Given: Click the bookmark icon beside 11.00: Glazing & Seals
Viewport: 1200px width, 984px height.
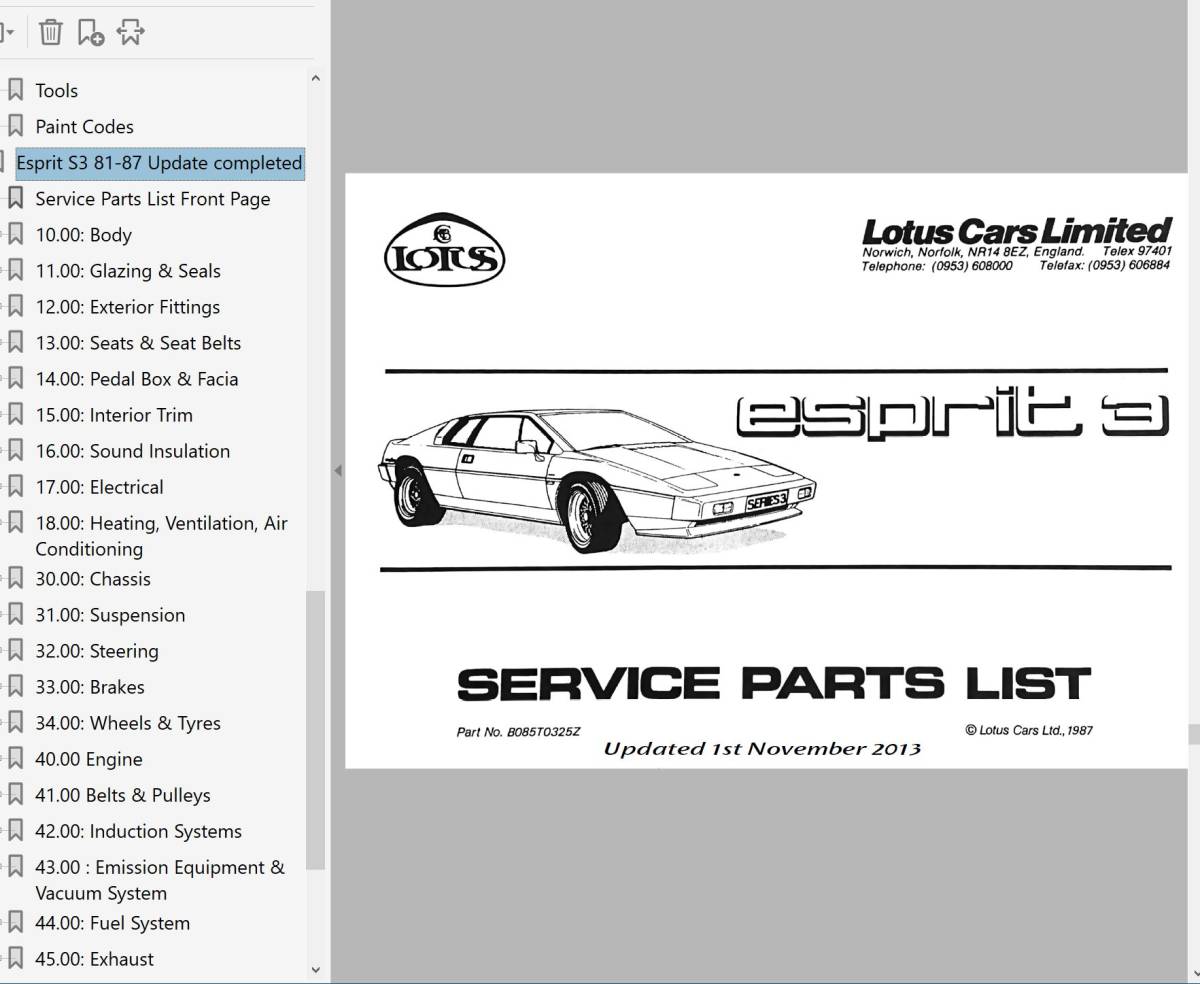Looking at the screenshot, I should pos(15,270).
